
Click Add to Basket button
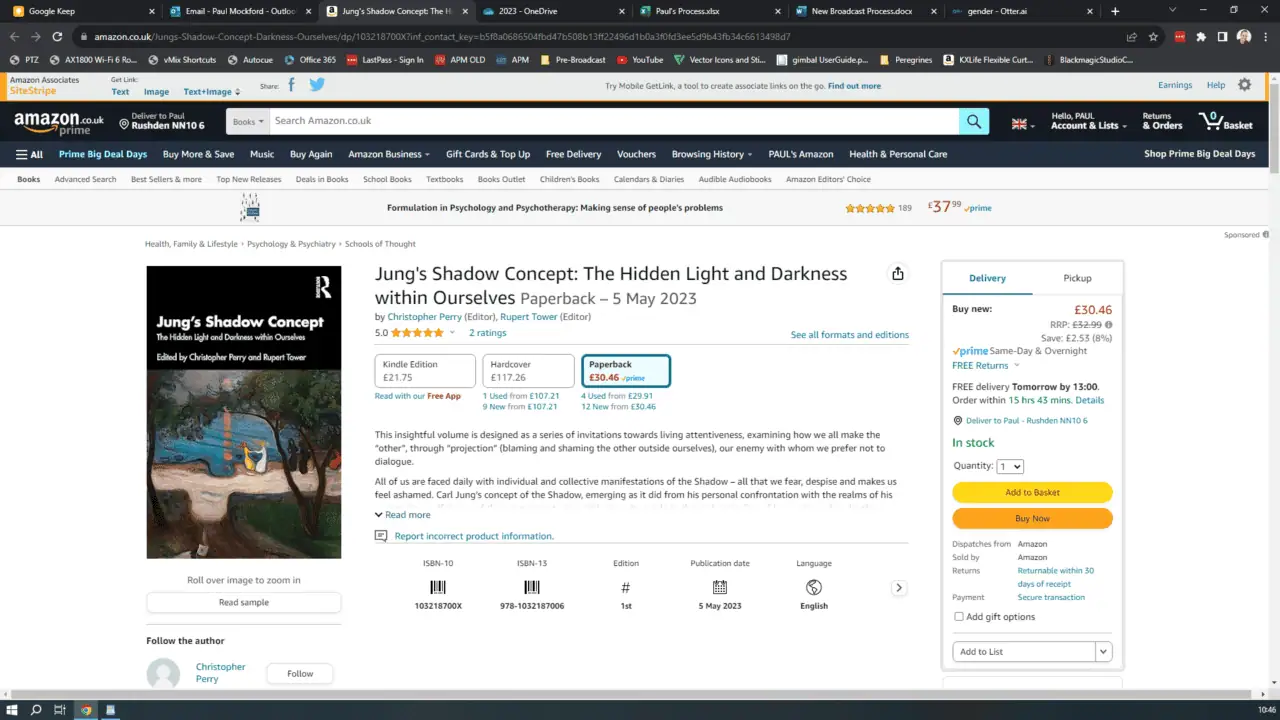(x=1032, y=492)
